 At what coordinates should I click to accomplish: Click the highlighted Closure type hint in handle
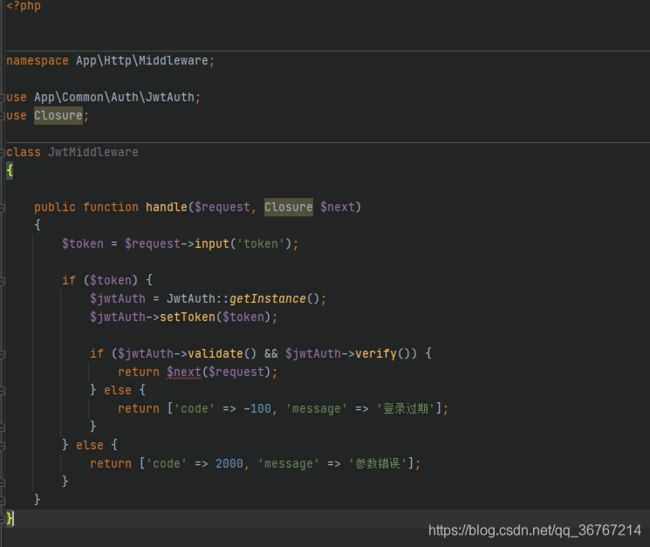[x=289, y=207]
